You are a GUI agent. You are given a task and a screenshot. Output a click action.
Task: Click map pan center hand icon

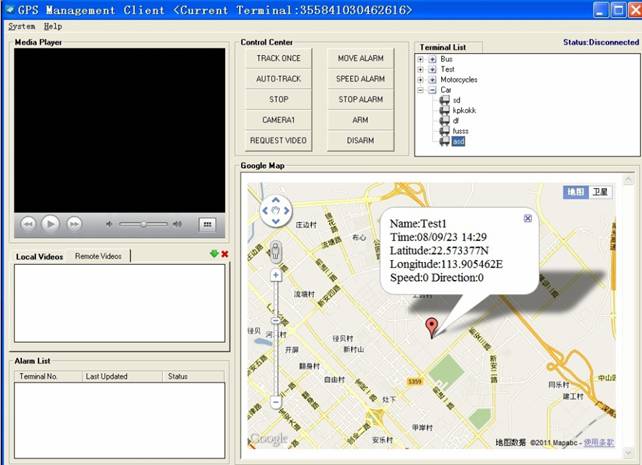click(276, 210)
